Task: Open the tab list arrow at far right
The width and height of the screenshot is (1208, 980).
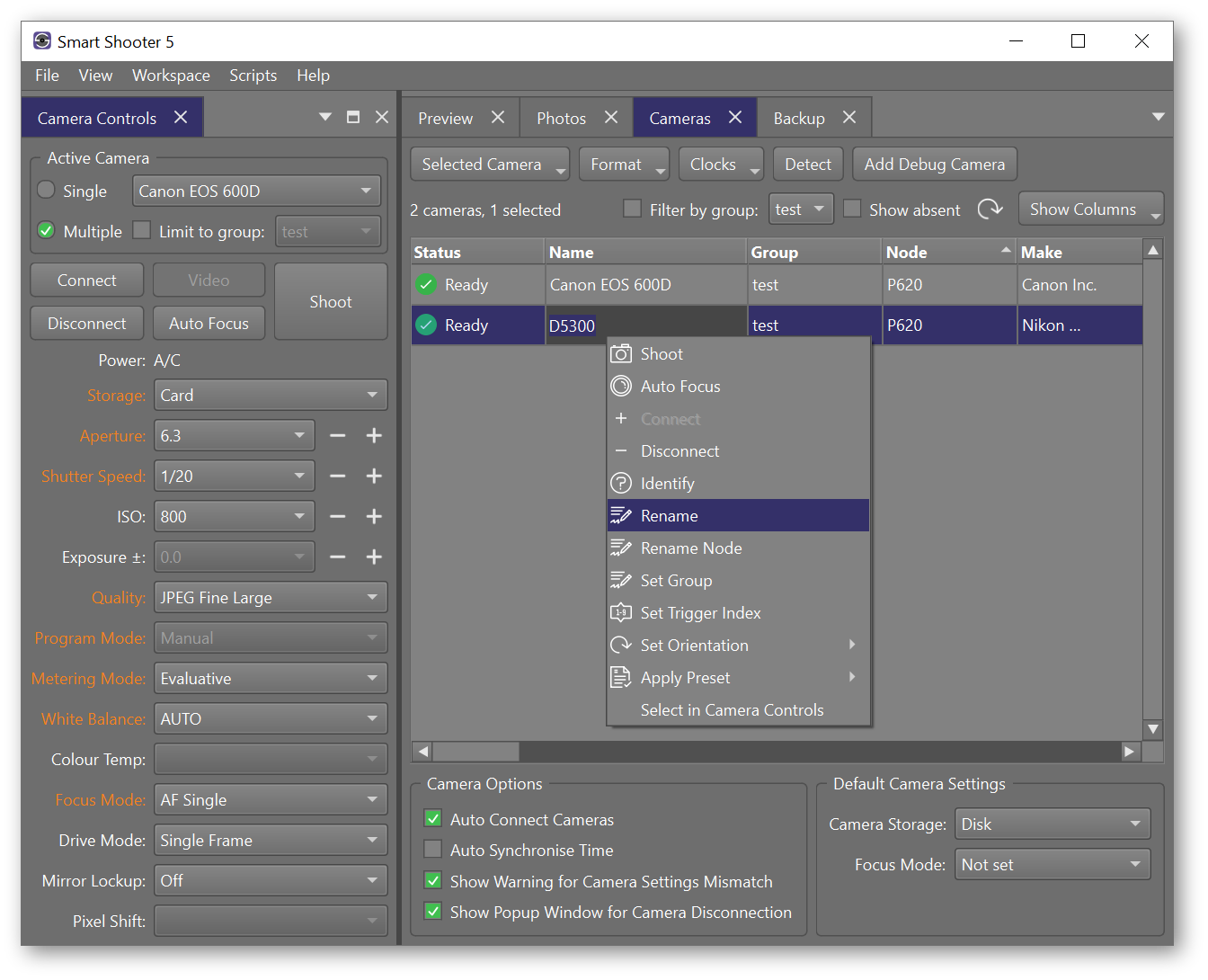Action: 1158,117
